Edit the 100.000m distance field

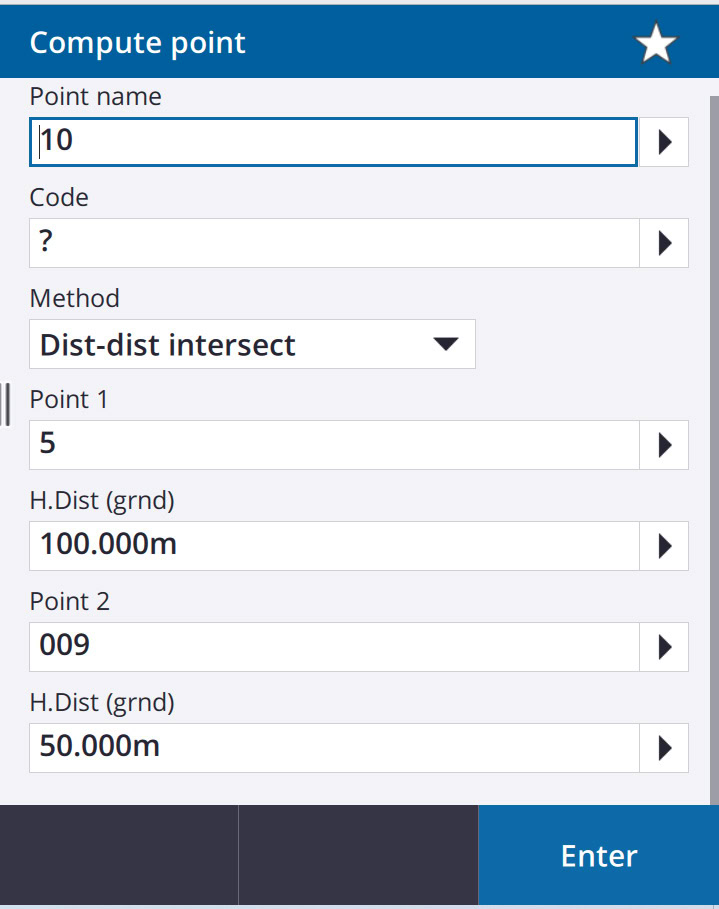coord(334,546)
